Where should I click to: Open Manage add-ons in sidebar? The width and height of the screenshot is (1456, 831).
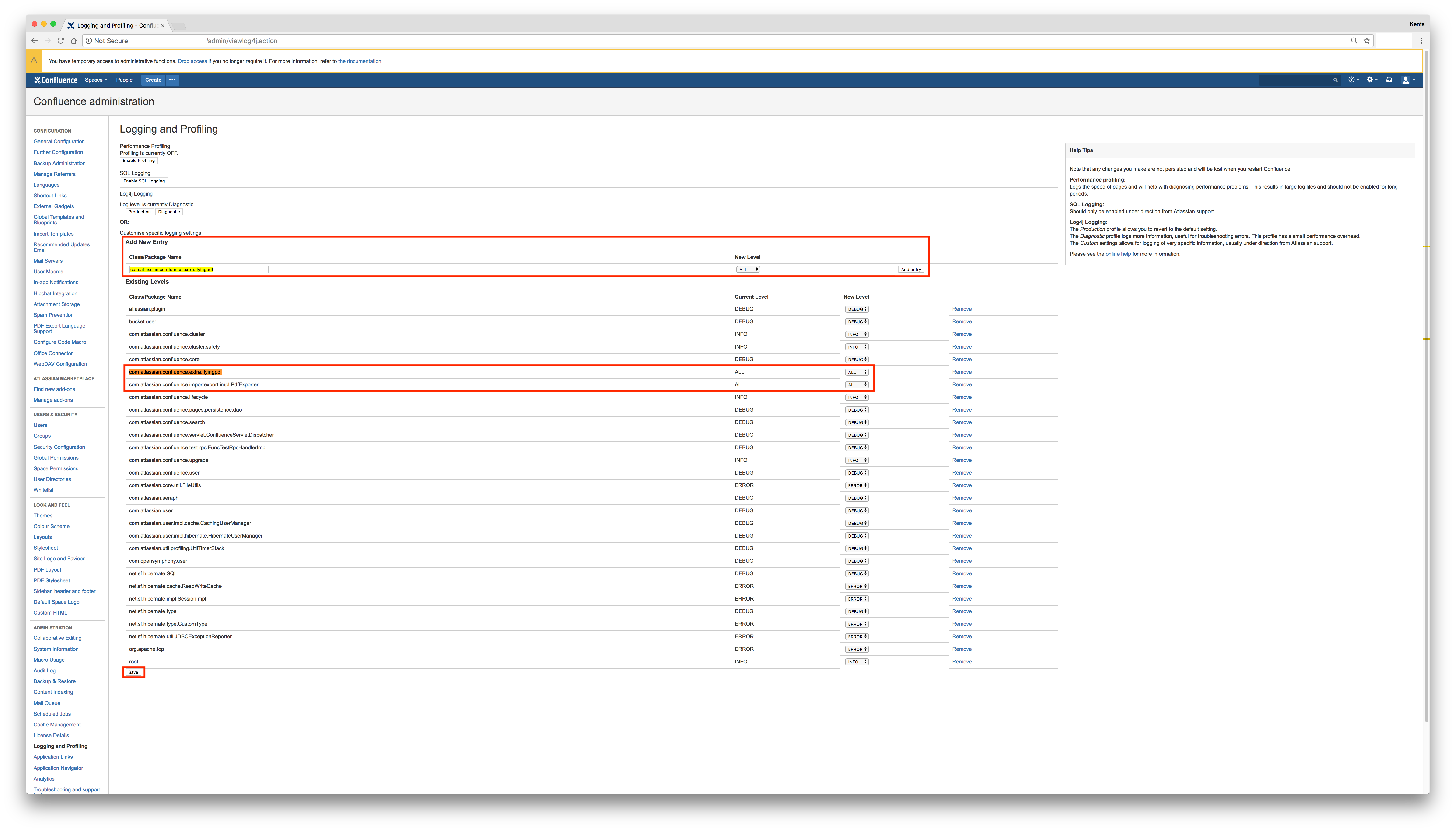pyautogui.click(x=53, y=400)
